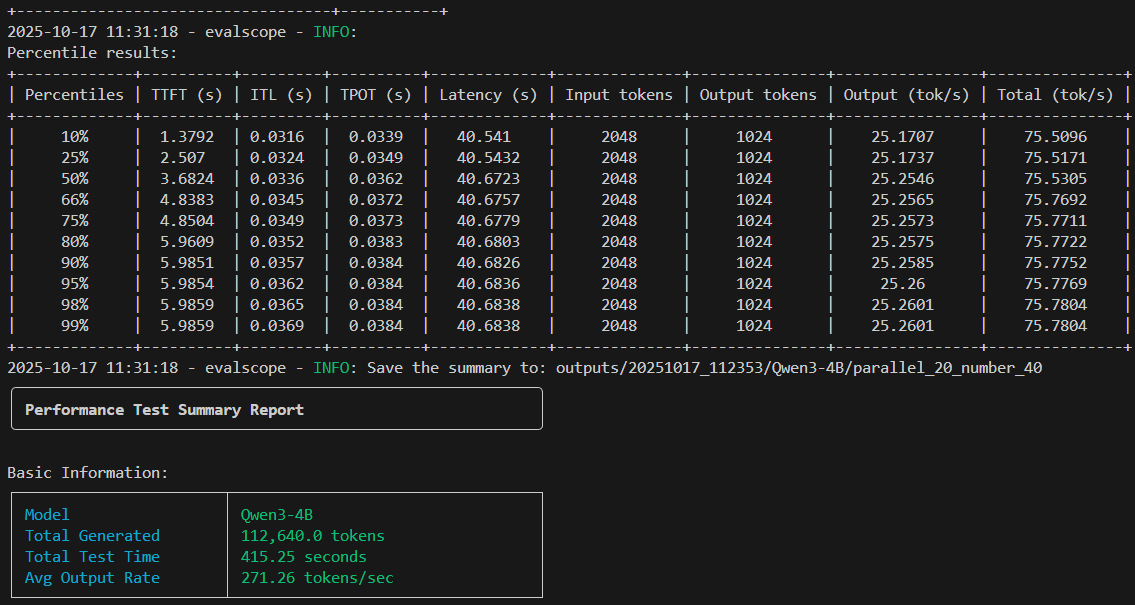
Task: Click Total tok/s value 75.7769
Action: point(1055,284)
